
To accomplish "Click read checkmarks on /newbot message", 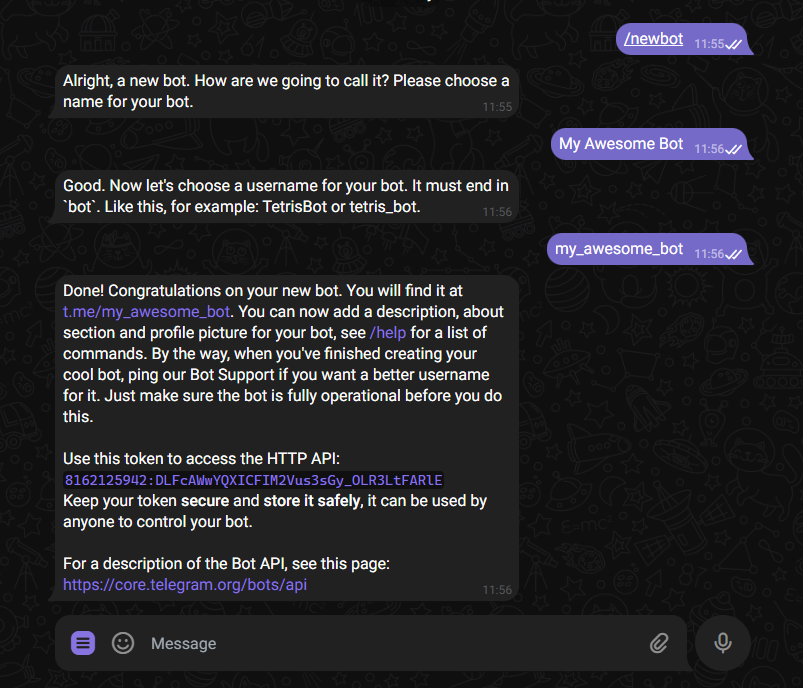I will click(x=733, y=45).
